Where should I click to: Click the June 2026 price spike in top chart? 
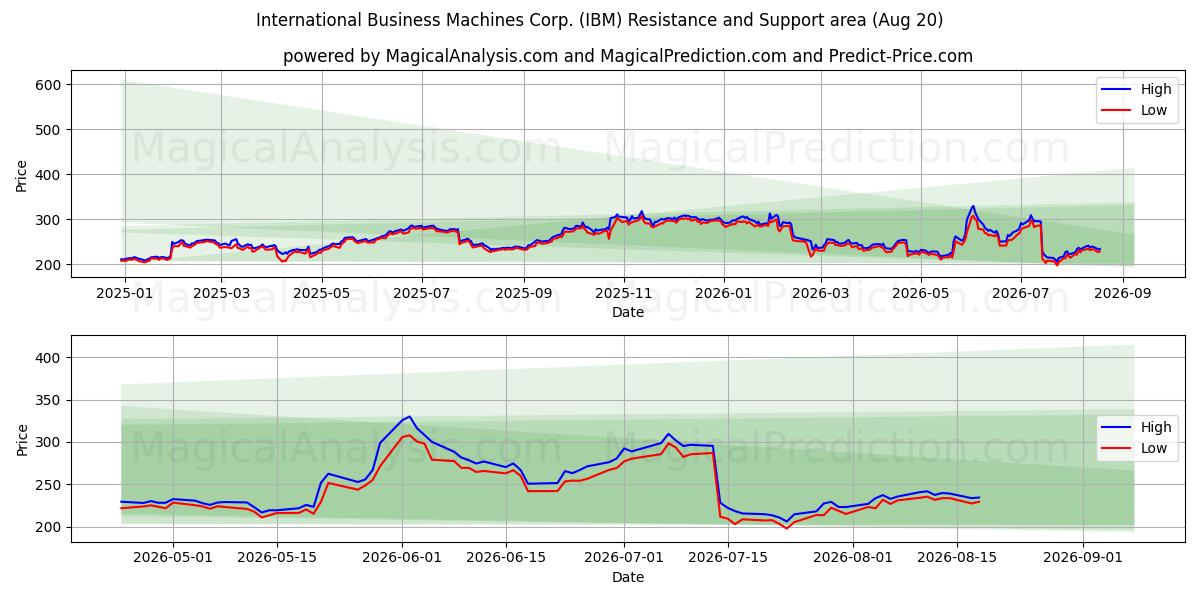point(972,207)
